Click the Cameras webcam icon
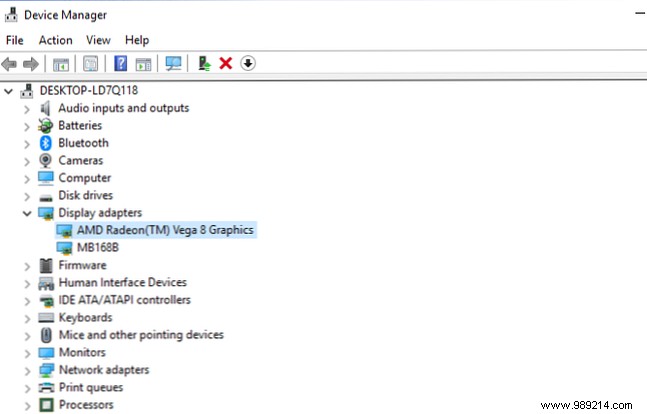 (x=45, y=161)
